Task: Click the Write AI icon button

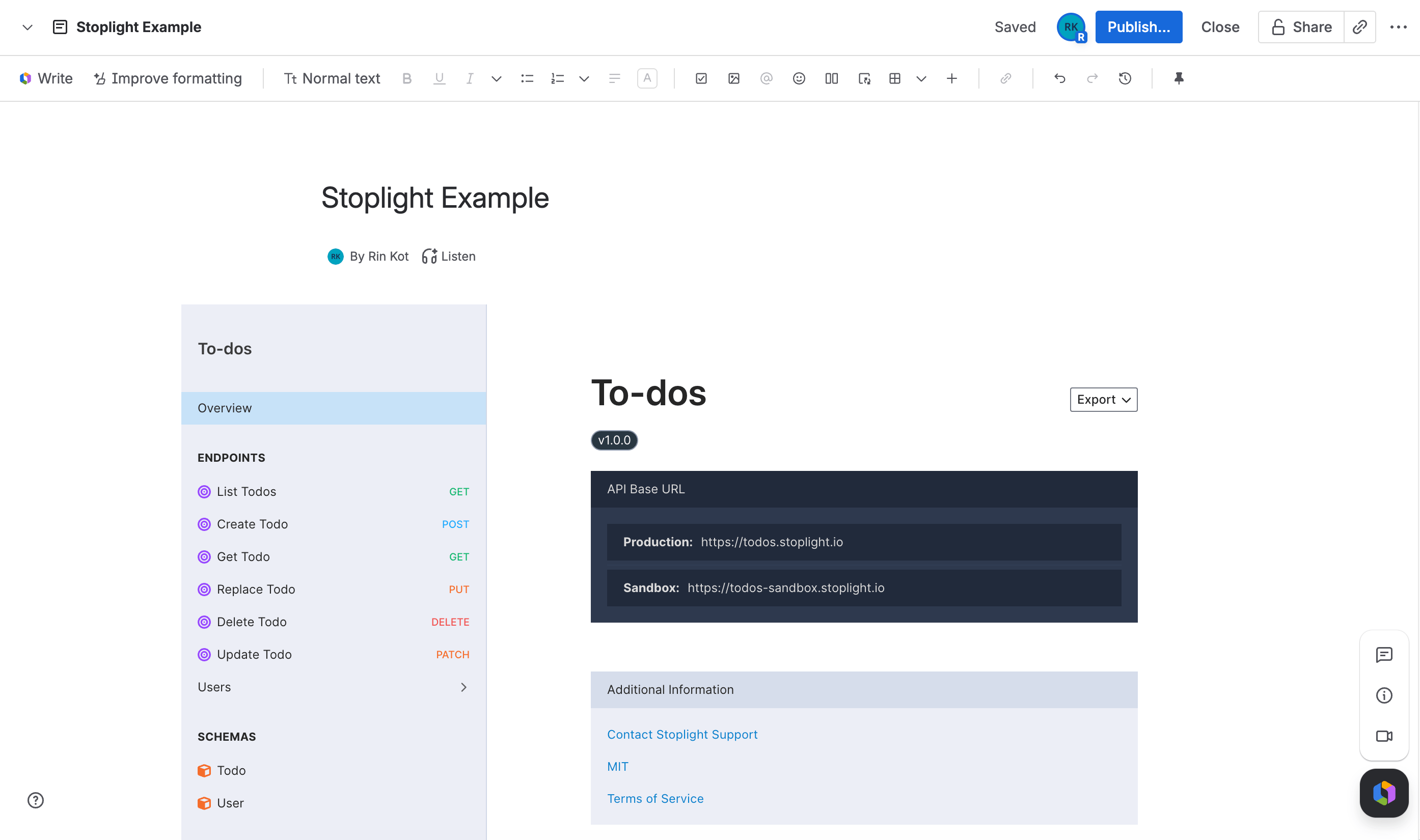Action: coord(46,78)
